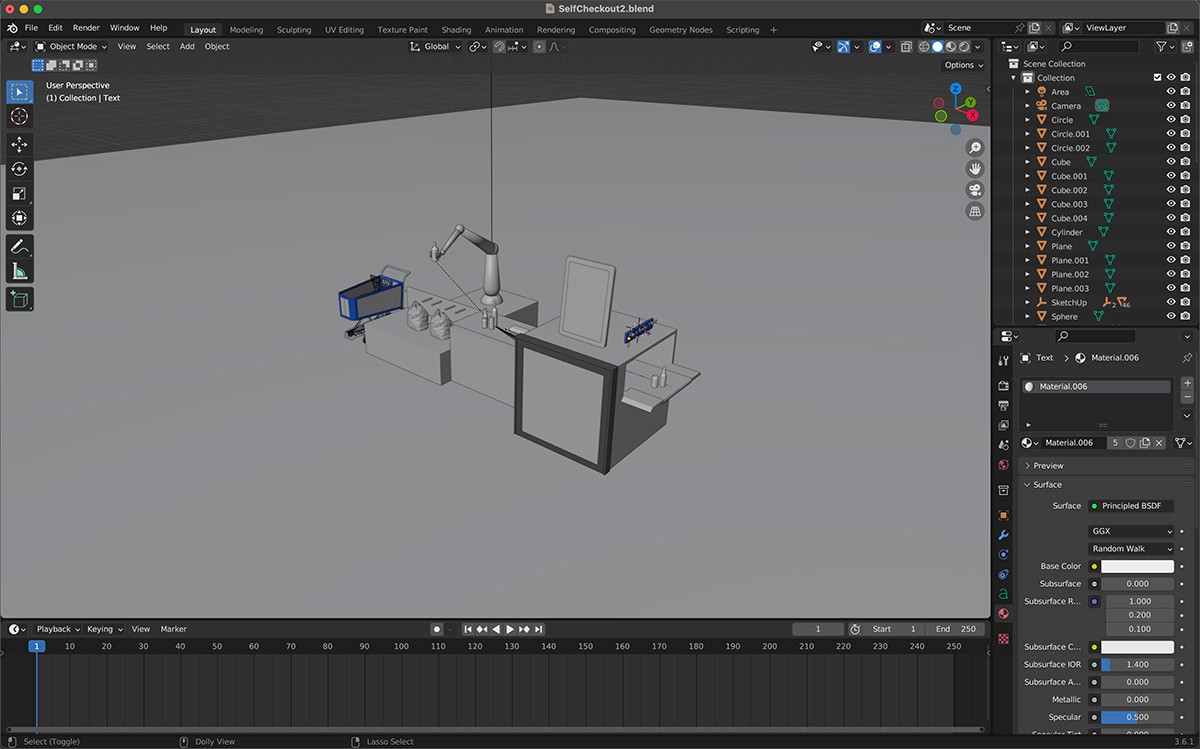1200x749 pixels.
Task: Choose the Scale tool
Action: coord(19,194)
